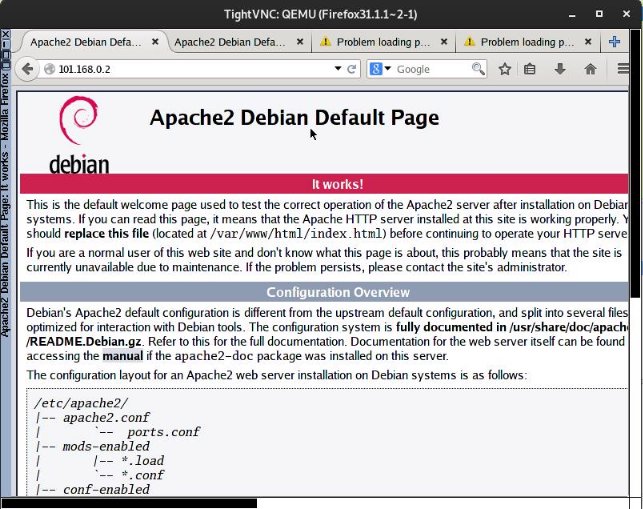This screenshot has width=643, height=509.
Task: Click the horizontal scrollbar thumb at bottom
Action: (129, 503)
